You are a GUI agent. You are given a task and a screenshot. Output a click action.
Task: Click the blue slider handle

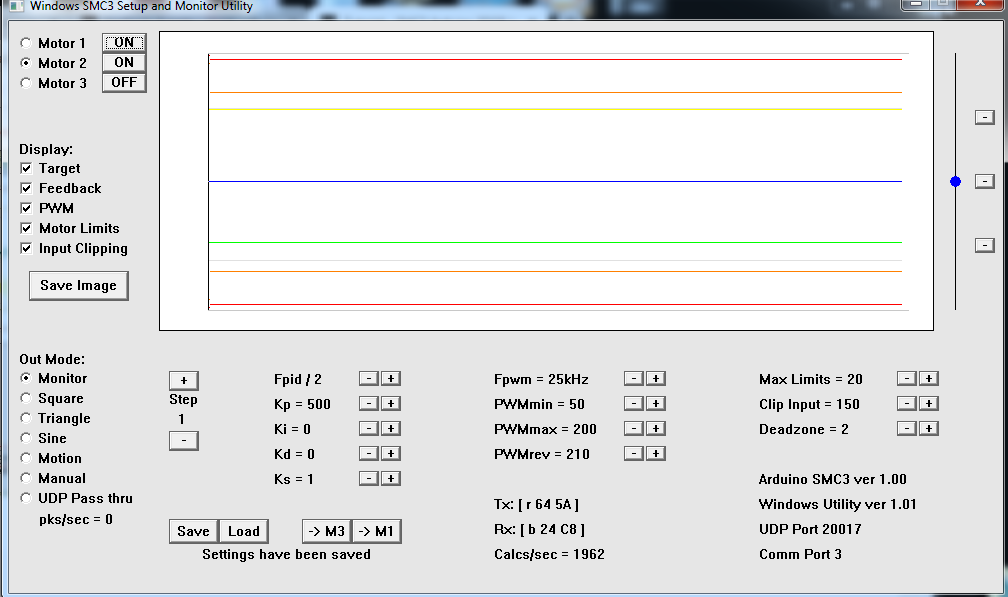pyautogui.click(x=955, y=181)
